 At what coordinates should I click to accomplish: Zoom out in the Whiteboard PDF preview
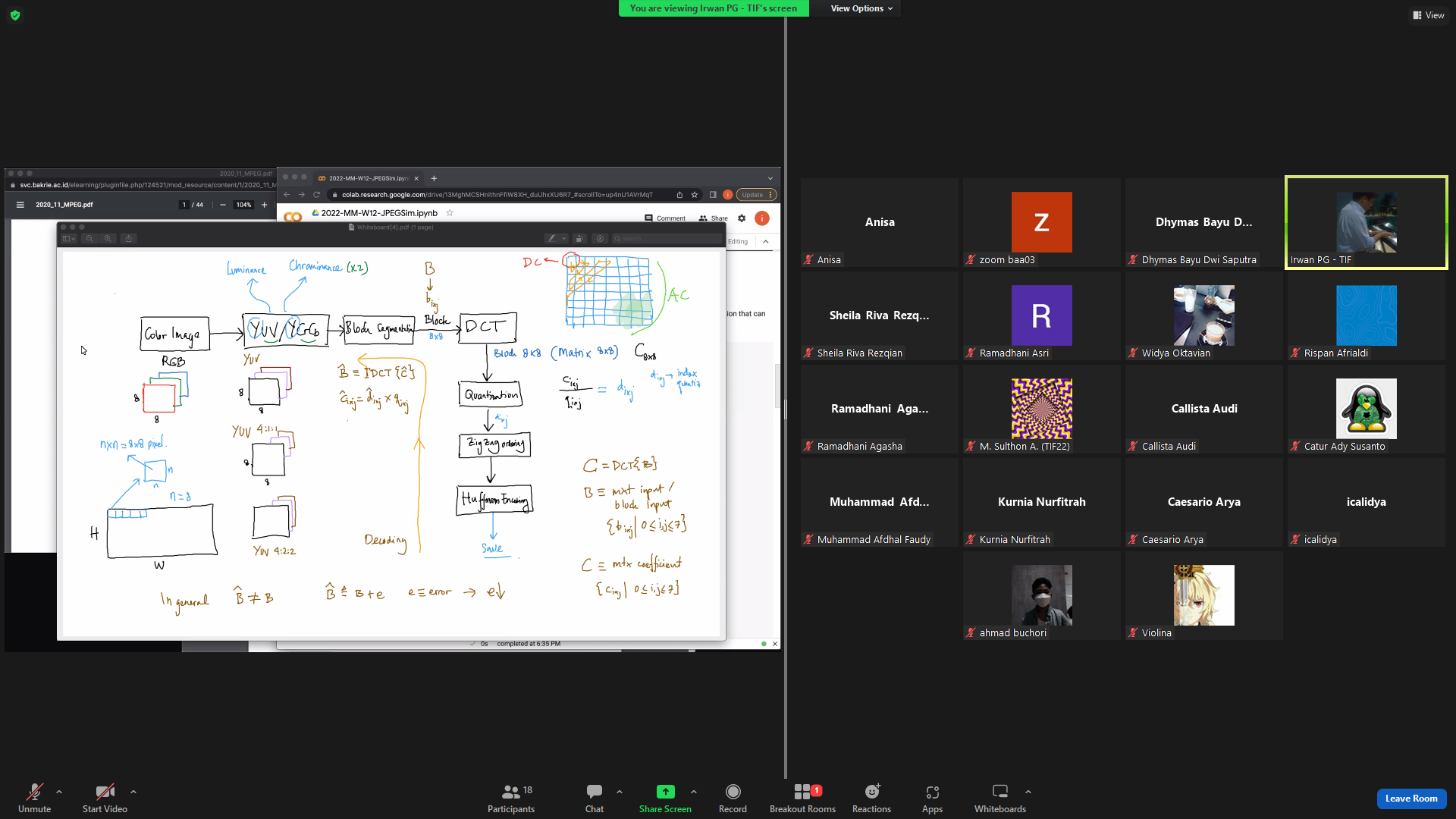click(89, 239)
